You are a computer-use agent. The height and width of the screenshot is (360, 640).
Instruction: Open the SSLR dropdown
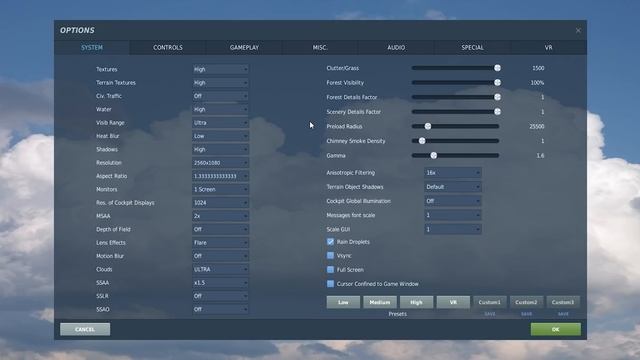click(220, 296)
